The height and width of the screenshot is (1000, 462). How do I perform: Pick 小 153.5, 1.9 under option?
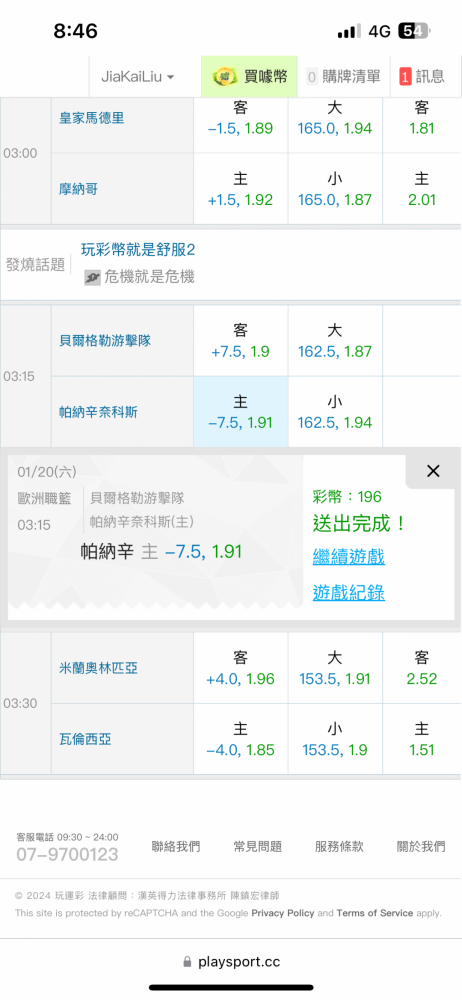click(335, 739)
